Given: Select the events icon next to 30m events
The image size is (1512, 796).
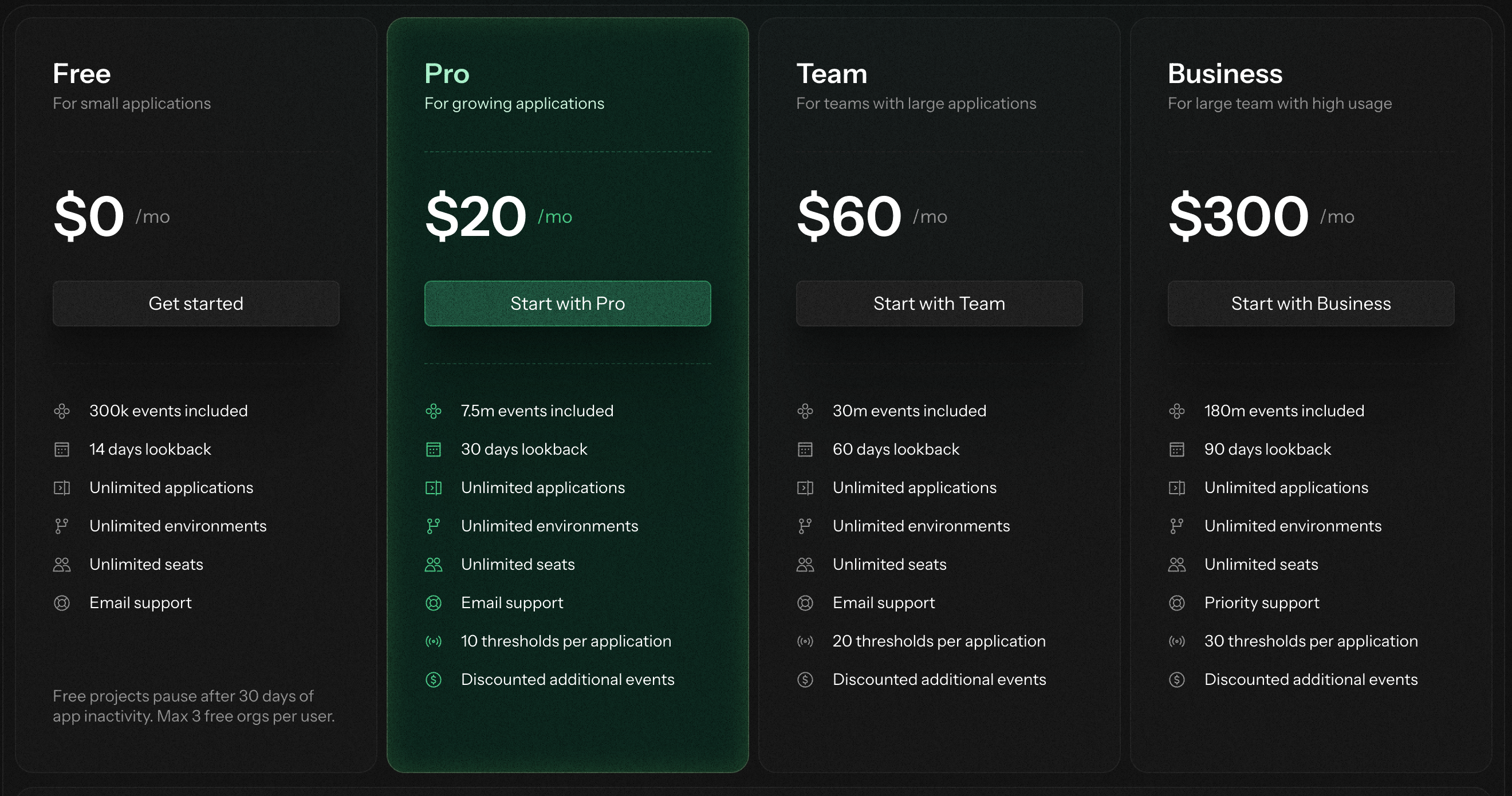Looking at the screenshot, I should click(x=805, y=411).
